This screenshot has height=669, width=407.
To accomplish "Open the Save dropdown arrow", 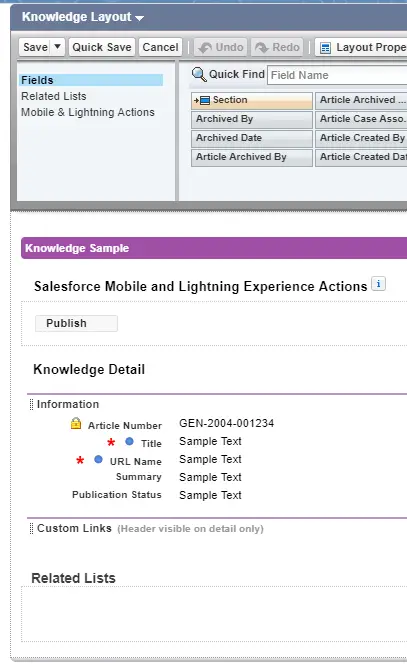I will click(x=58, y=47).
